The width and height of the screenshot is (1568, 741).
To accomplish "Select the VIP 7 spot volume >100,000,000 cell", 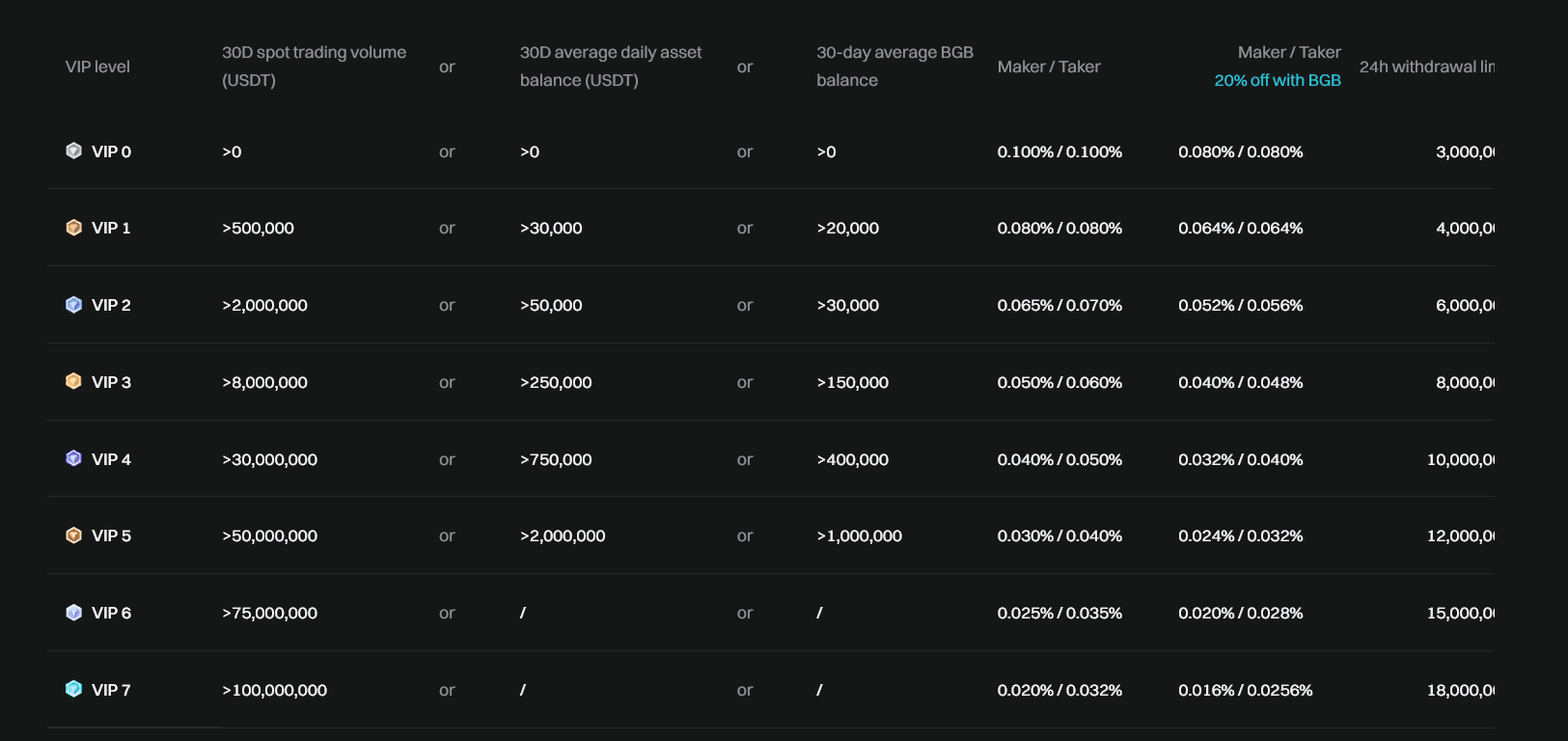I will 275,690.
